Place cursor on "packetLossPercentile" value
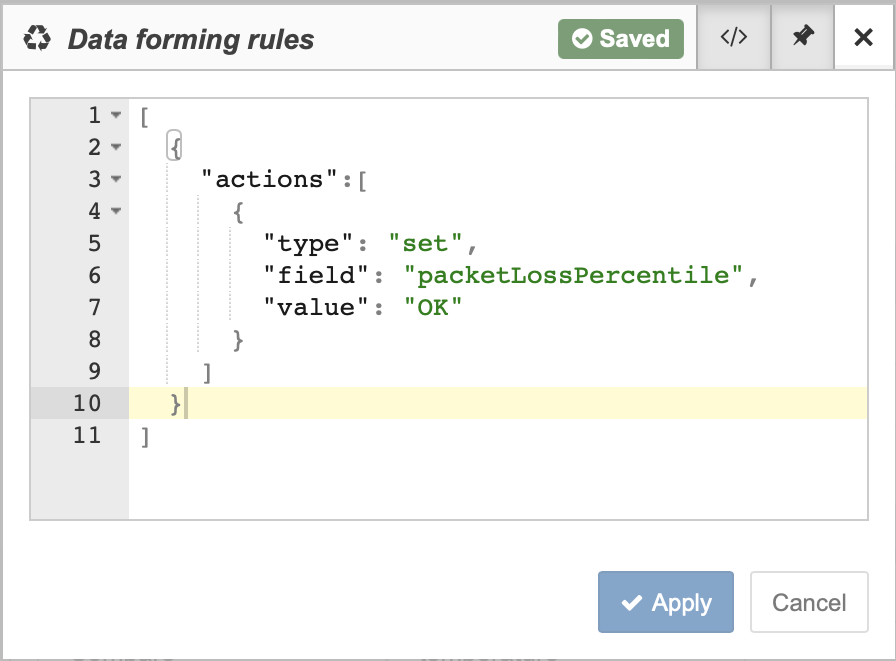The height and width of the screenshot is (661, 896). tap(573, 275)
